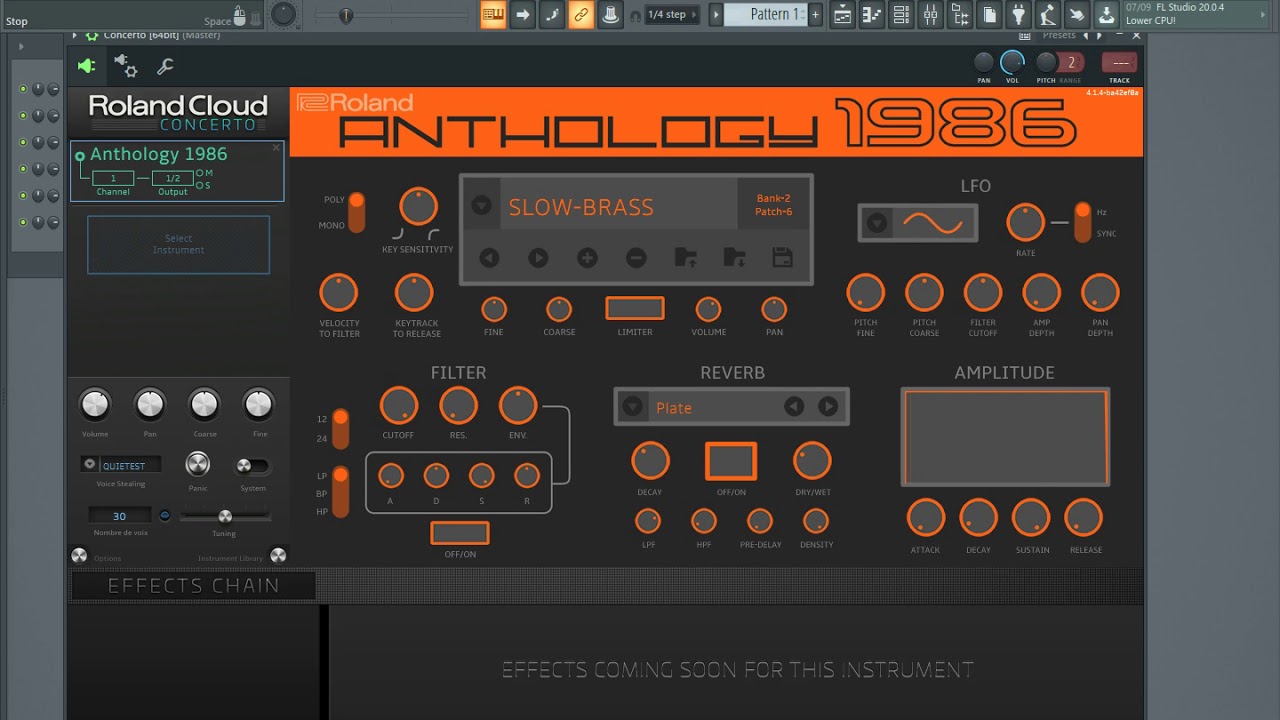Toggle the reverb OFF/ON button
The image size is (1280, 720).
(x=731, y=461)
